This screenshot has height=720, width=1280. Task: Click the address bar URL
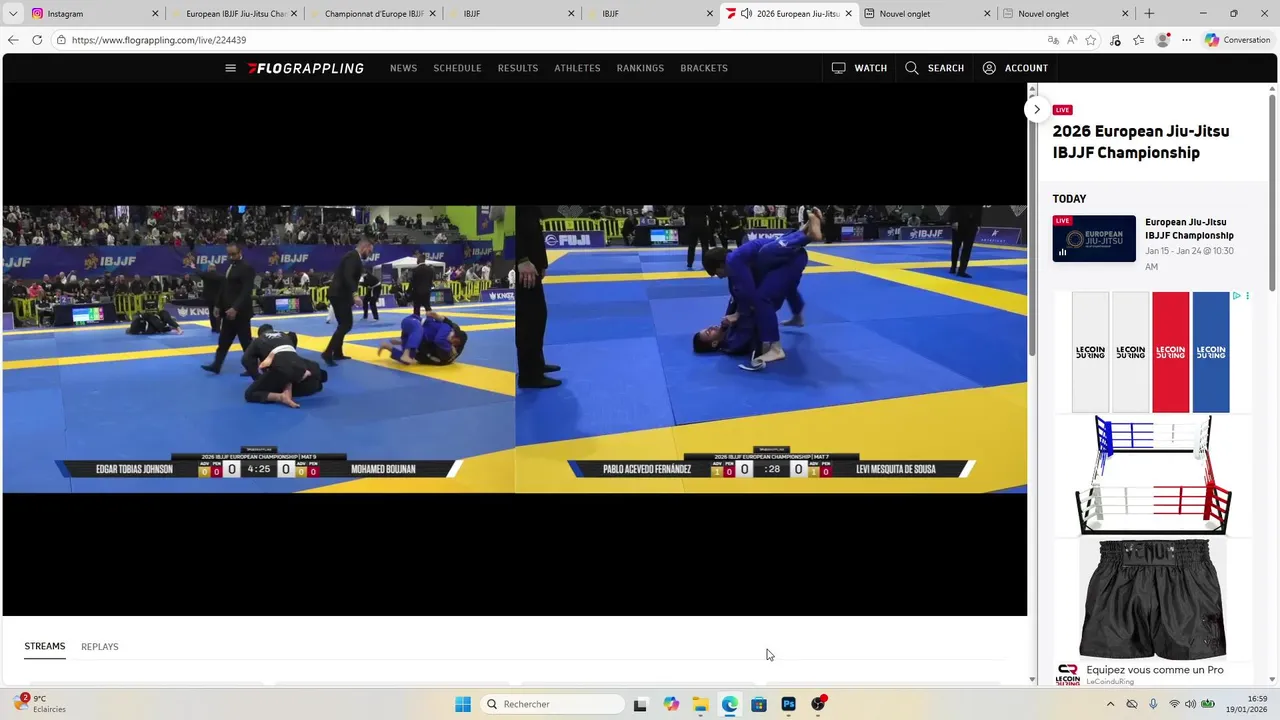[x=159, y=40]
